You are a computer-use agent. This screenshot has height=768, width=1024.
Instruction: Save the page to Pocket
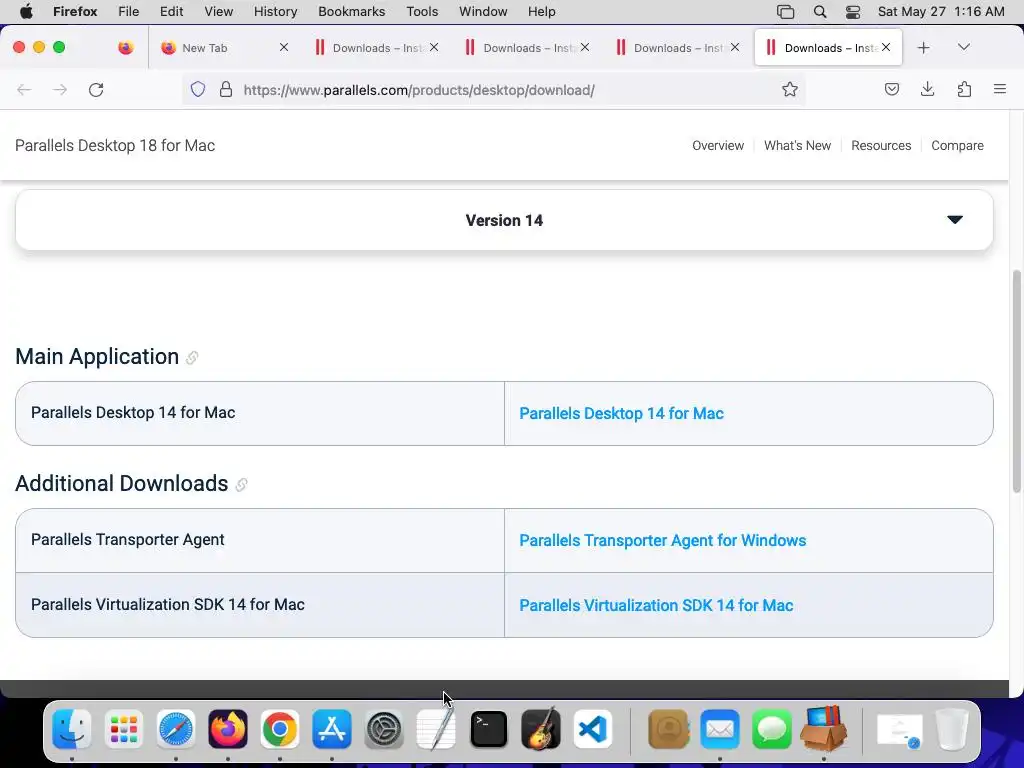891,89
